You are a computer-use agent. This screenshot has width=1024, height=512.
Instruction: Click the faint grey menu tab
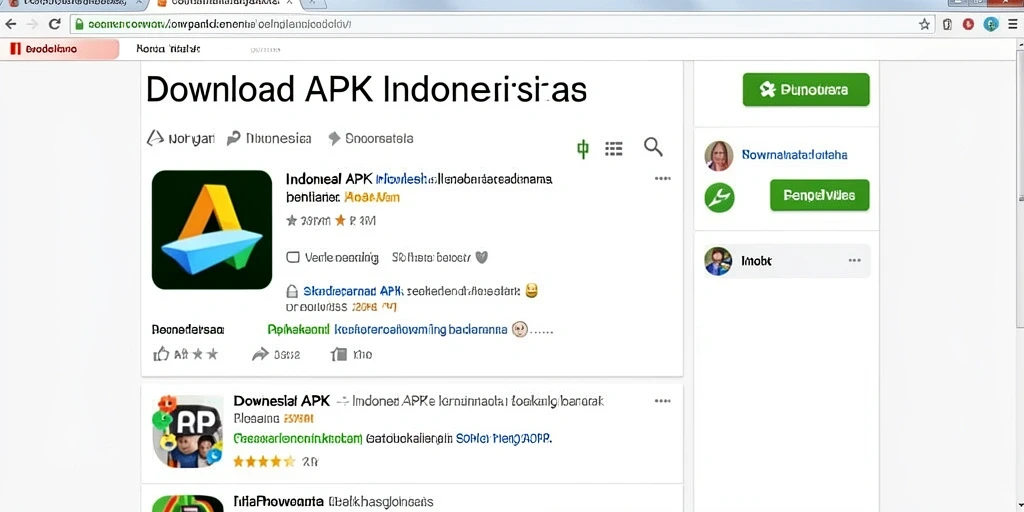click(x=265, y=49)
